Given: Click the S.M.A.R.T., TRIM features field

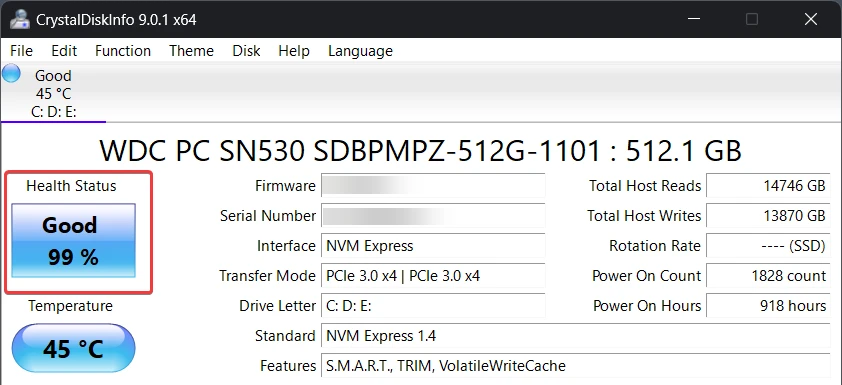Looking at the screenshot, I should 576,366.
